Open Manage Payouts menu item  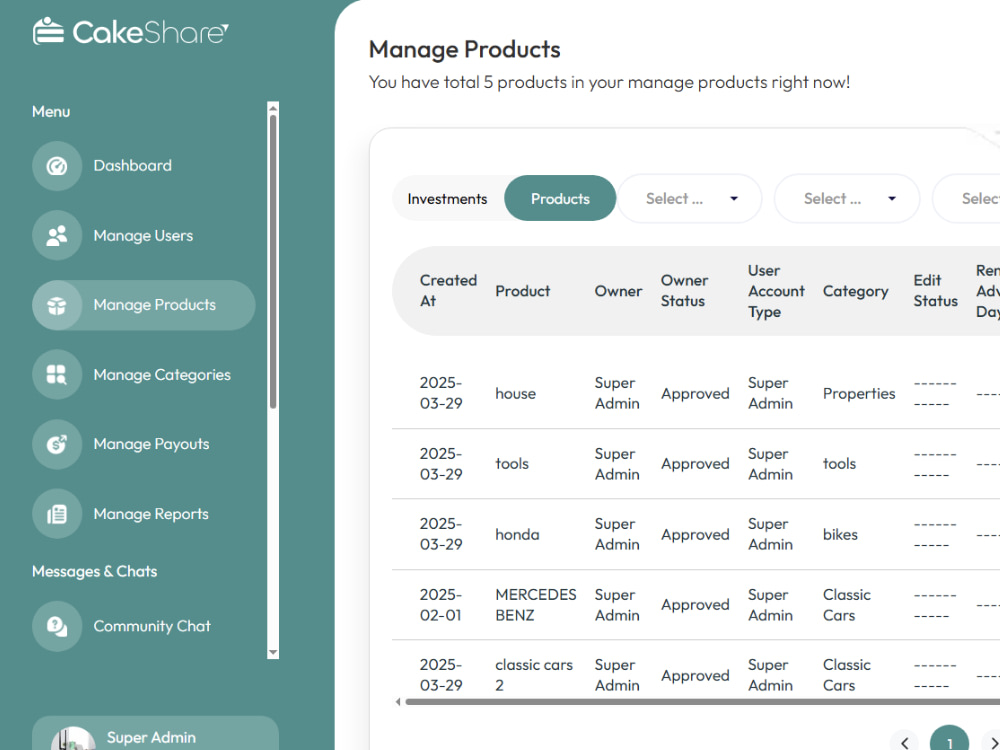pos(143,444)
